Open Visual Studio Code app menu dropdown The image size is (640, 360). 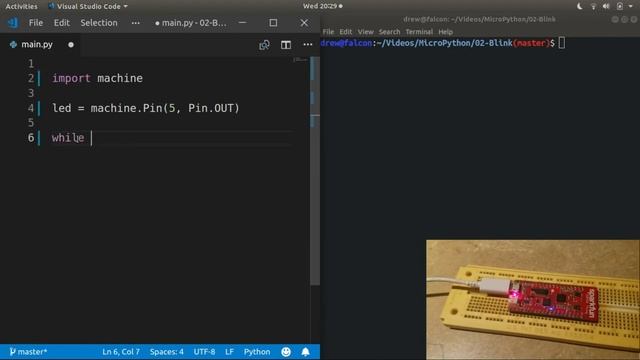[x=88, y=7]
